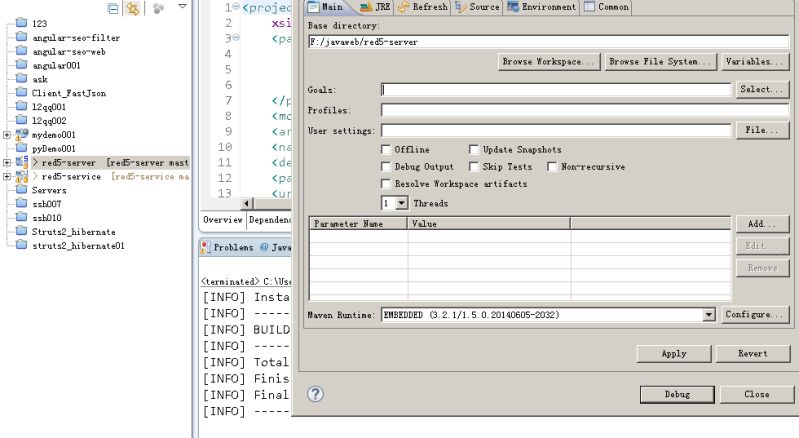Enable Skip Tests checkbox
This screenshot has width=799, height=438.
[x=473, y=167]
